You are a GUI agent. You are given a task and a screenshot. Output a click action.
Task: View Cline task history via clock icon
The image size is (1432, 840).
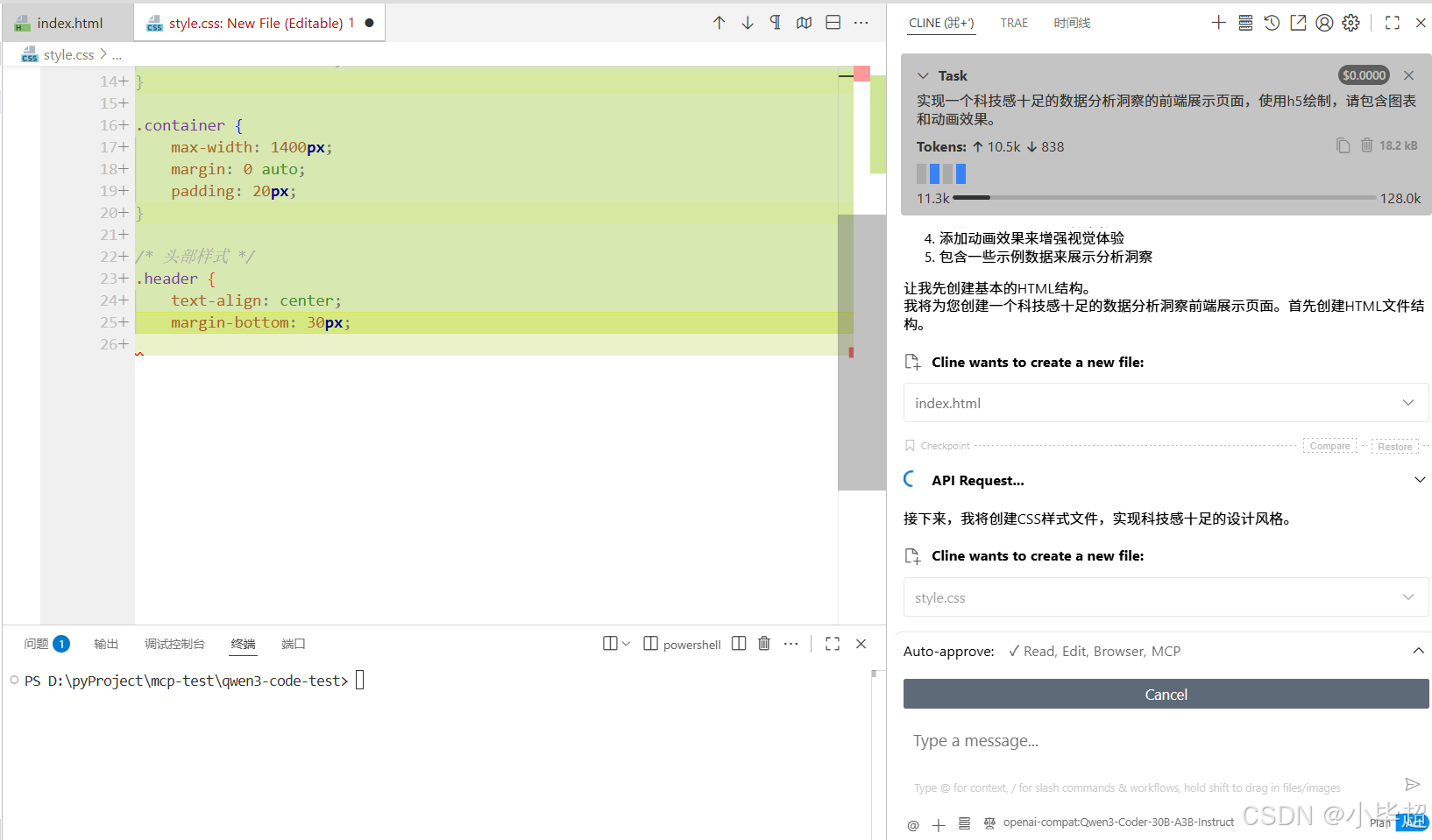[x=1271, y=23]
